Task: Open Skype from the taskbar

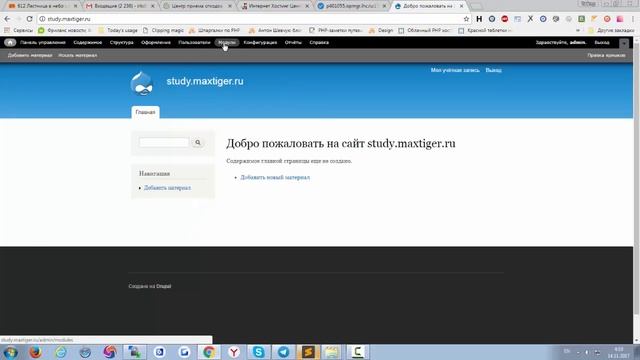Action: pyautogui.click(x=258, y=352)
